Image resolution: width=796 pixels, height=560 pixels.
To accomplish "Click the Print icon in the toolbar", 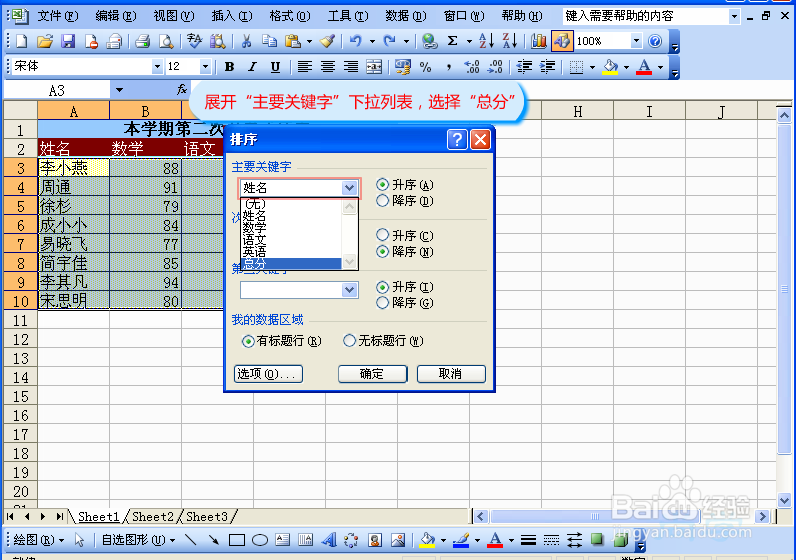I will click(x=143, y=41).
